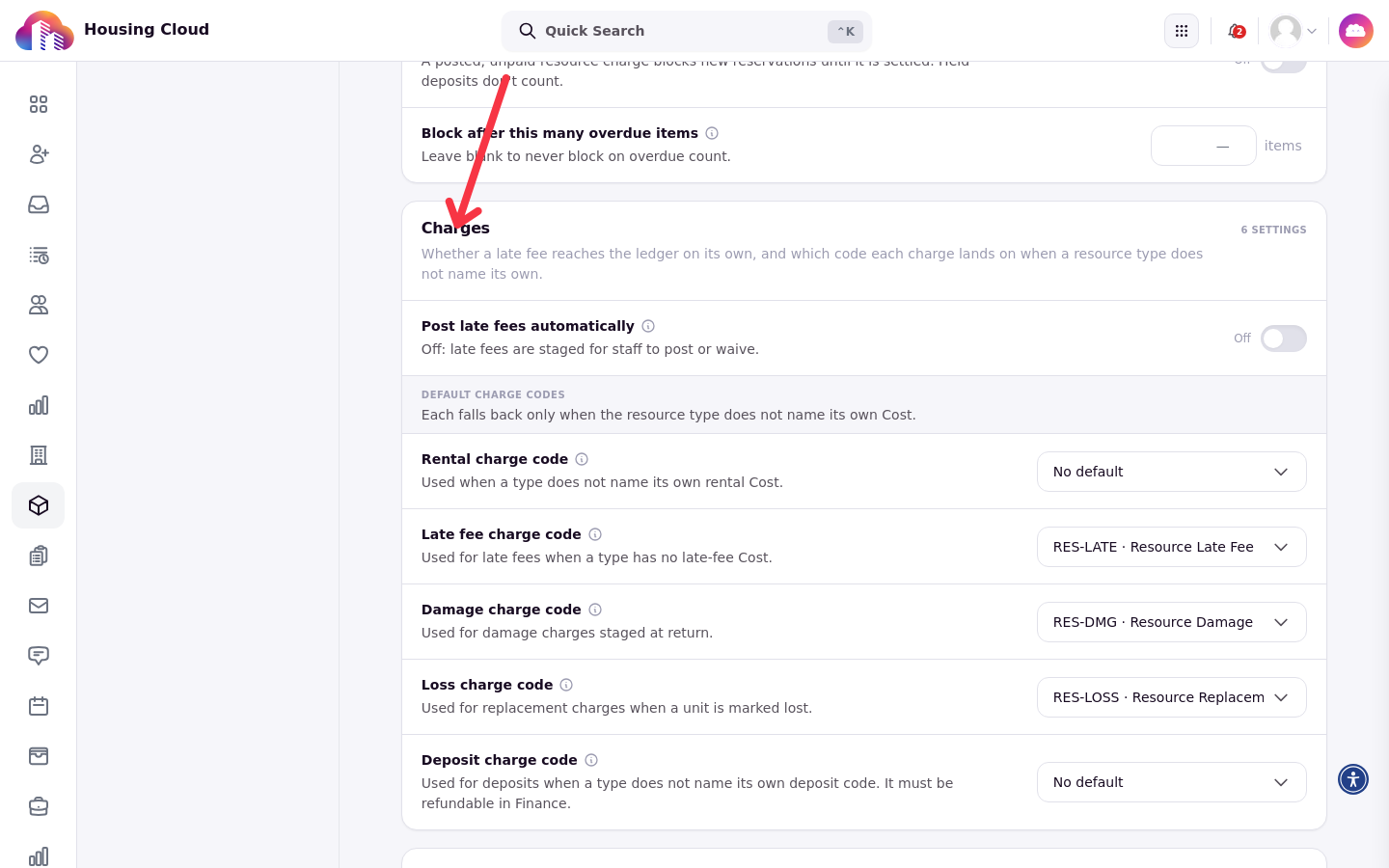Open the mail envelope icon in sidebar
The height and width of the screenshot is (868, 1389).
pyautogui.click(x=39, y=606)
